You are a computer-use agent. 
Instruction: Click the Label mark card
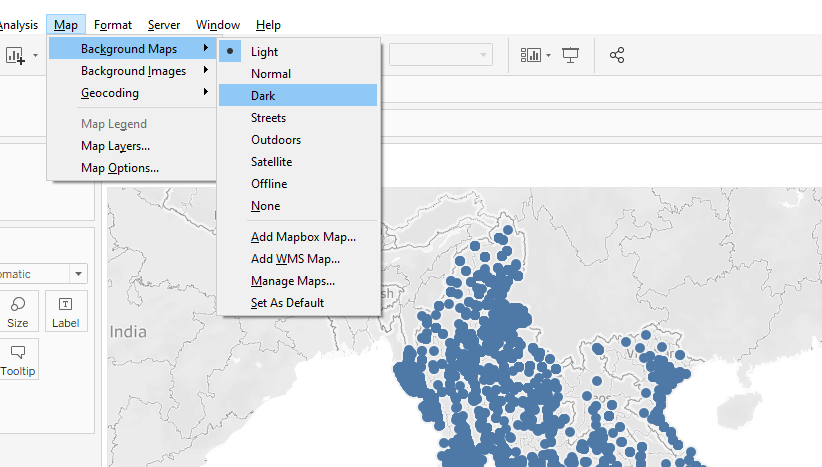[x=66, y=311]
